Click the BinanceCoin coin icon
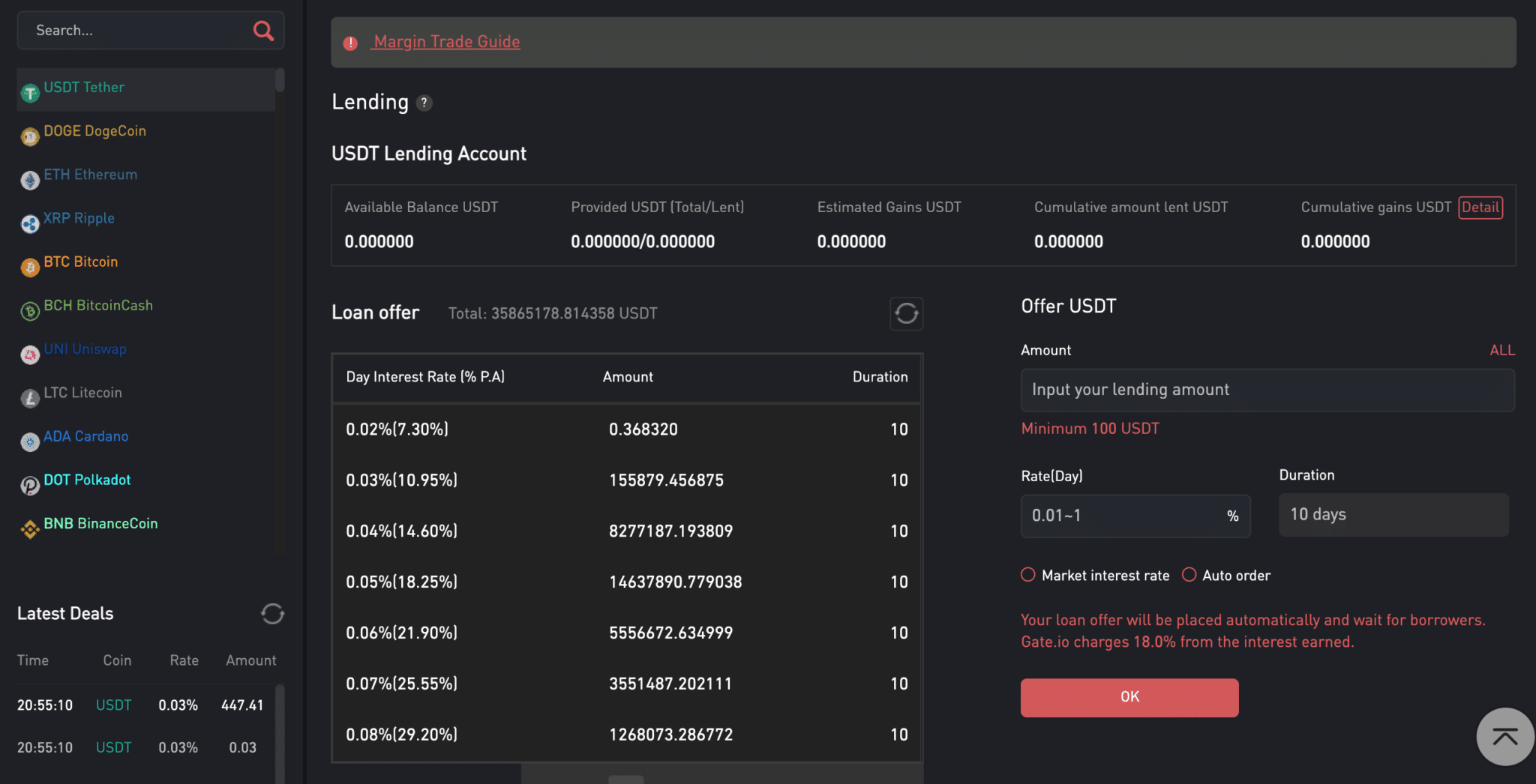The width and height of the screenshot is (1536, 784). [30, 529]
